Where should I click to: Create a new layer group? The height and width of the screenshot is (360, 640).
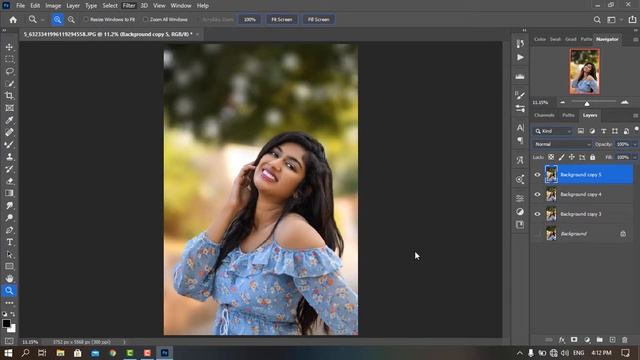pyautogui.click(x=599, y=340)
